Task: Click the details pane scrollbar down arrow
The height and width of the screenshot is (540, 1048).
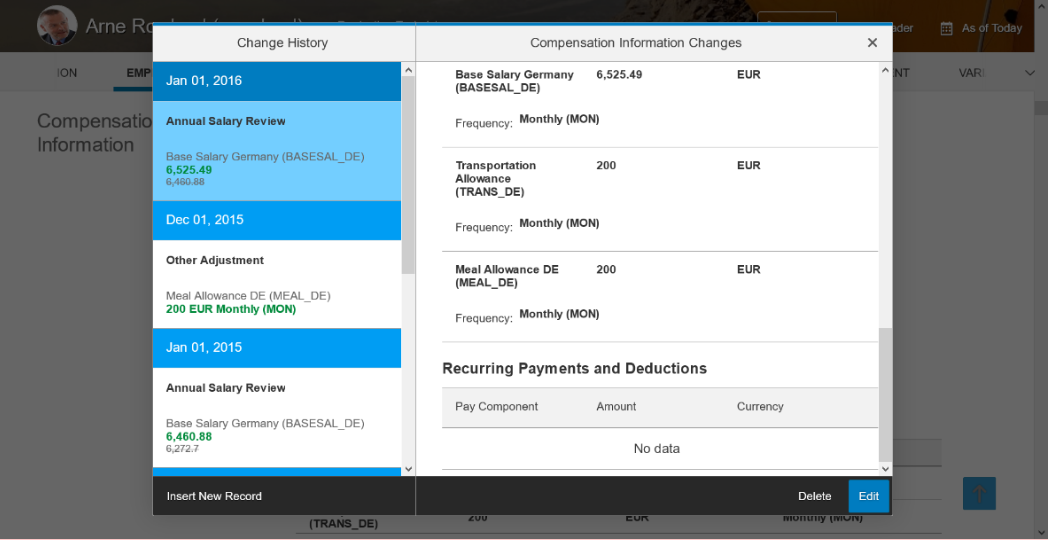Action: (x=885, y=468)
